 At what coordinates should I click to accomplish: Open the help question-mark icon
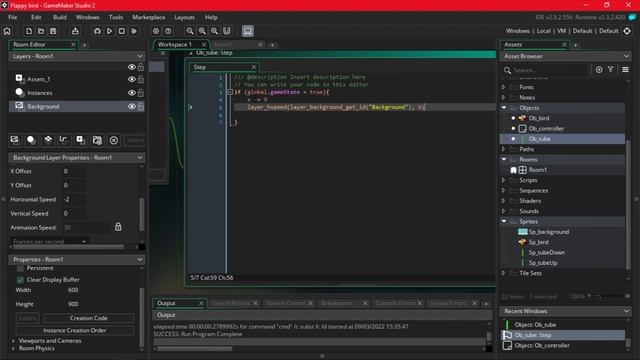[x=168, y=31]
